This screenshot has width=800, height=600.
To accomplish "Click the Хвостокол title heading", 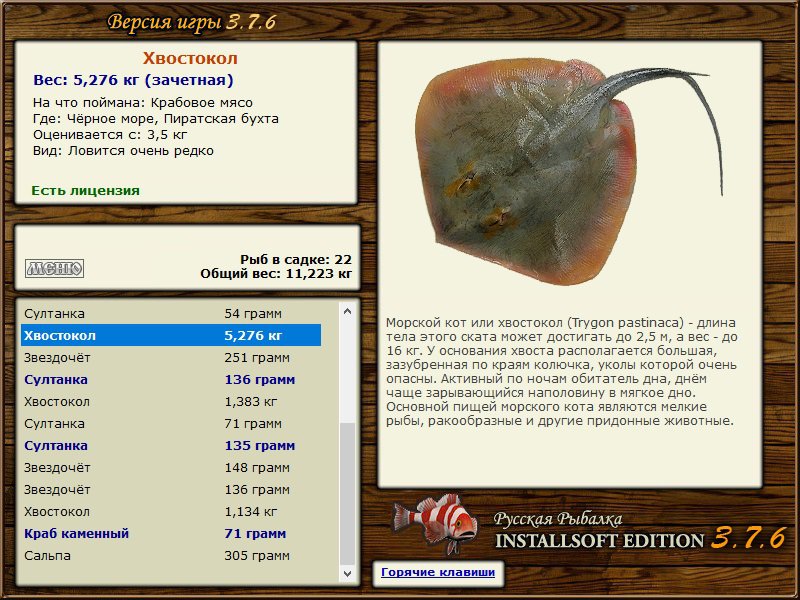I will [190, 58].
